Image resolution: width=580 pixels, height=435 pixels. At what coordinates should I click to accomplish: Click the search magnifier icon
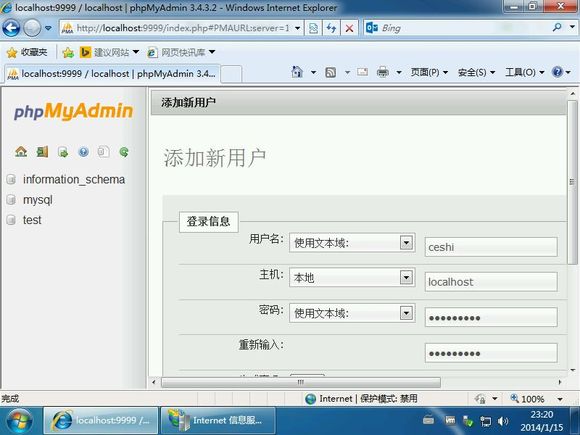tap(557, 27)
